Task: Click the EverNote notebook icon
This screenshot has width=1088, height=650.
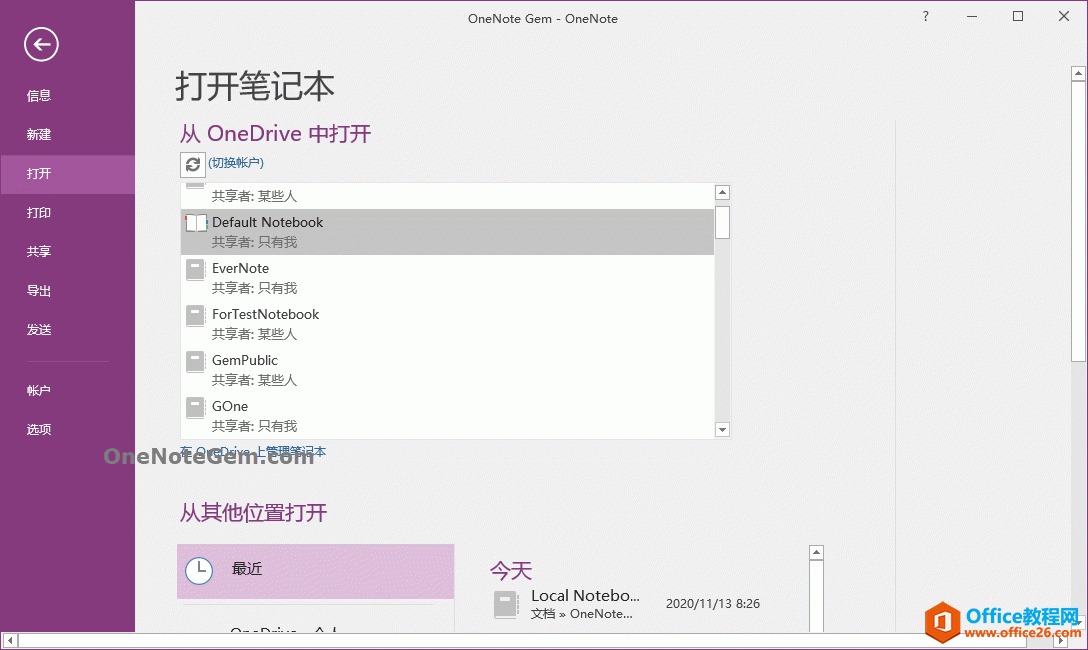Action: pyautogui.click(x=196, y=269)
